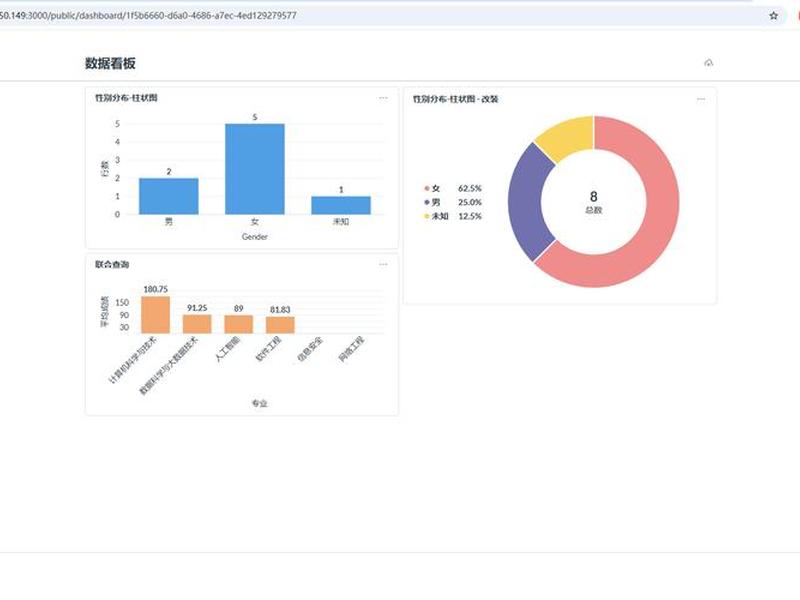Click the 人工智能 x-axis label
The height and width of the screenshot is (600, 800).
point(228,349)
